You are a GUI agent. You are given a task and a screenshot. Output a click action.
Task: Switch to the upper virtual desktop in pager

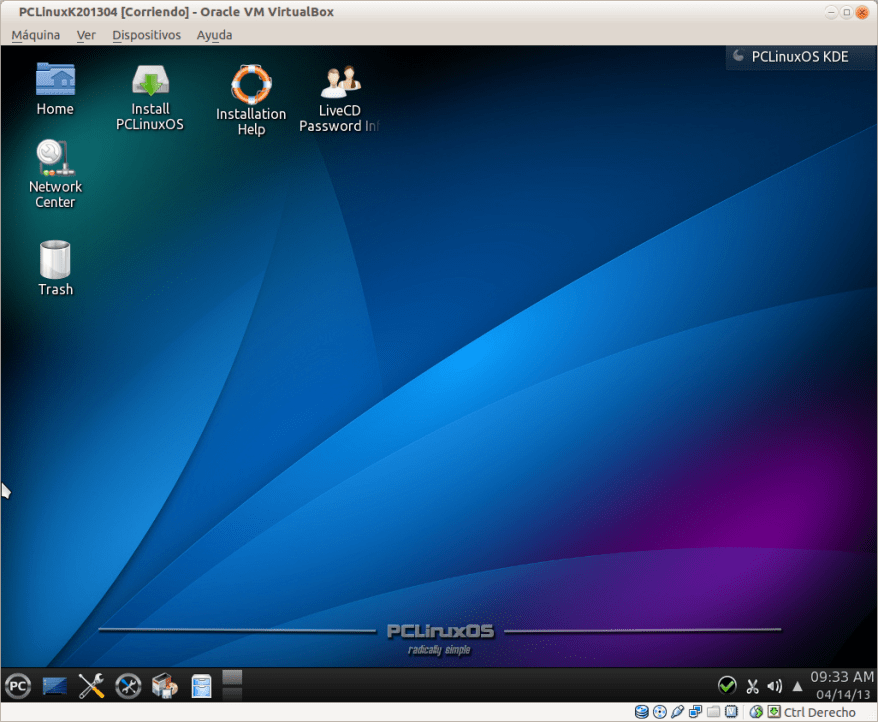point(232,677)
